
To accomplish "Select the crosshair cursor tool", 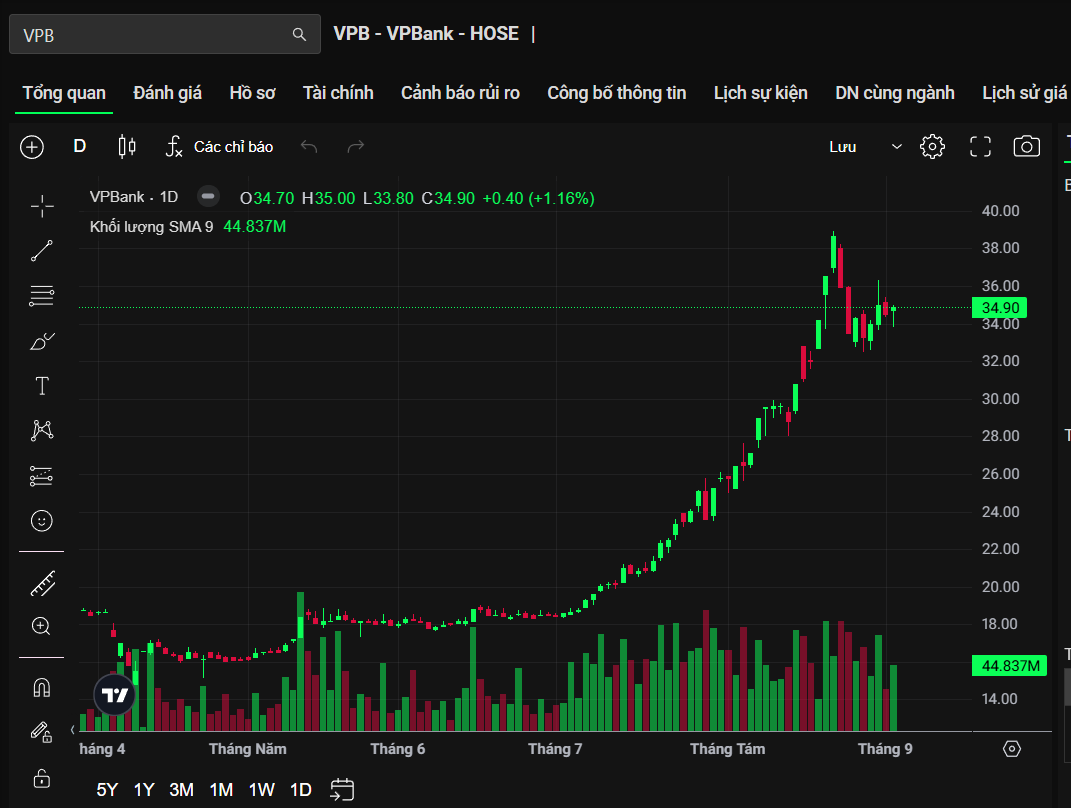I will click(42, 206).
